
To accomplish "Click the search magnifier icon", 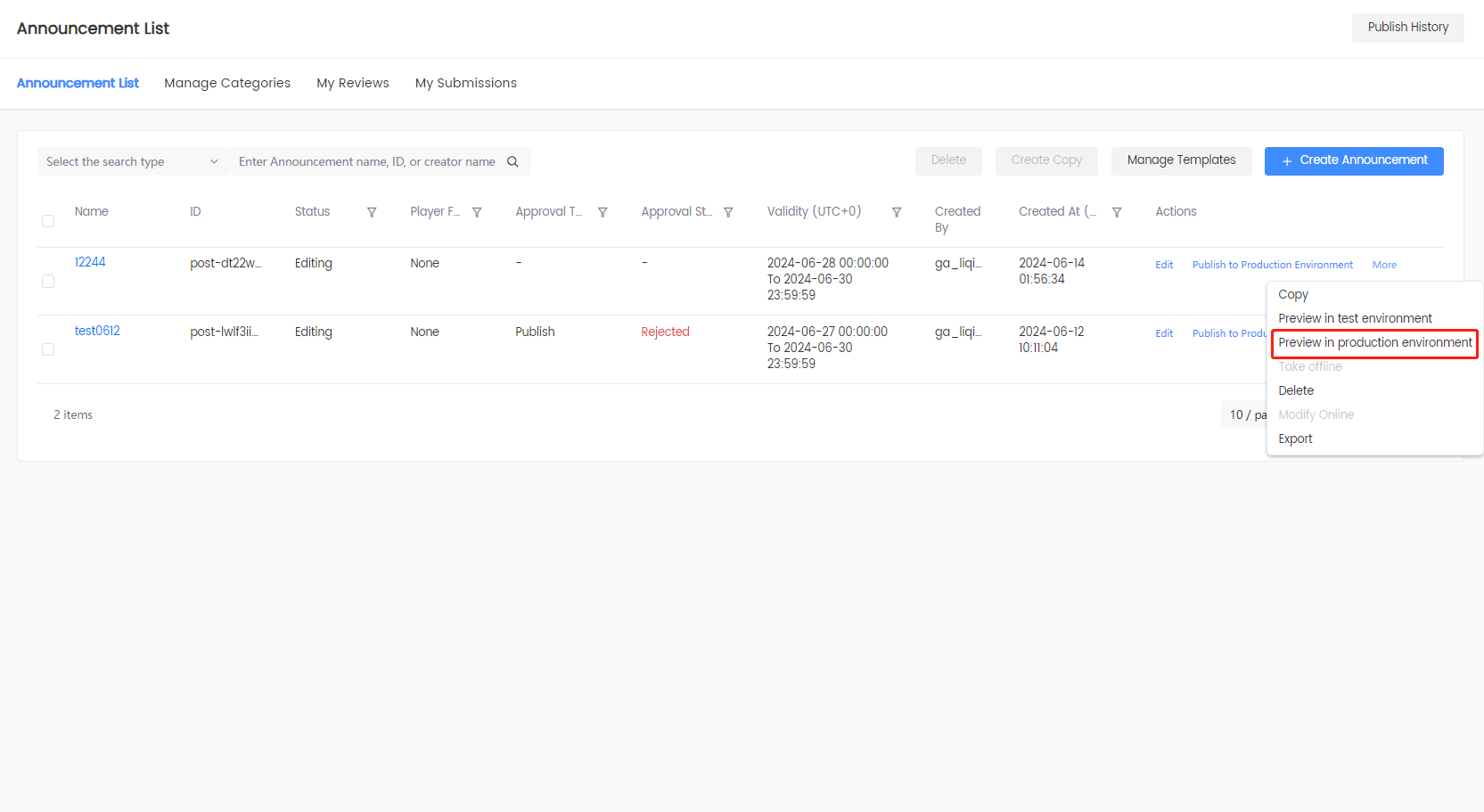I will coord(512,161).
